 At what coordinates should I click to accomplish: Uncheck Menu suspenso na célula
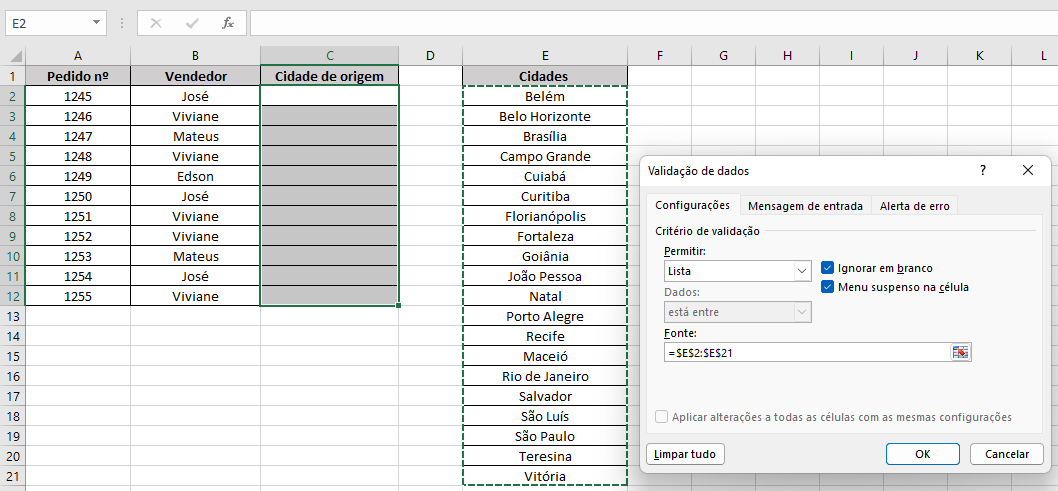tap(828, 287)
